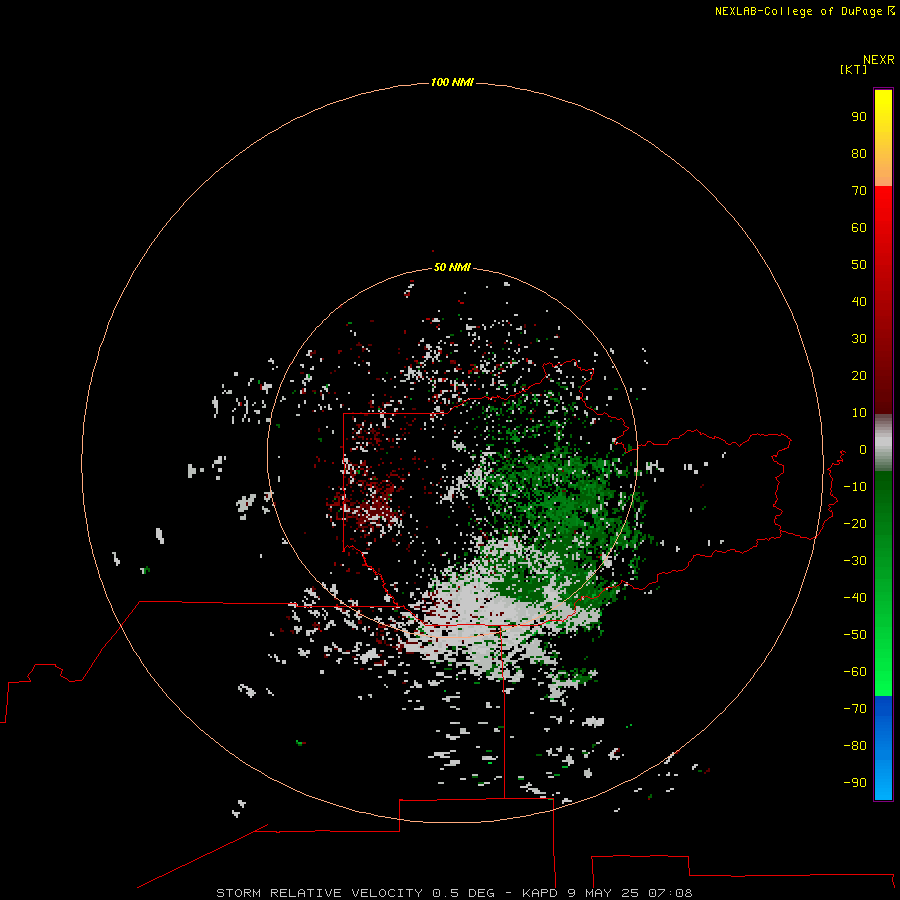Click the 60 value on the velocity scale
Screen dimensions: 900x900
(859, 227)
